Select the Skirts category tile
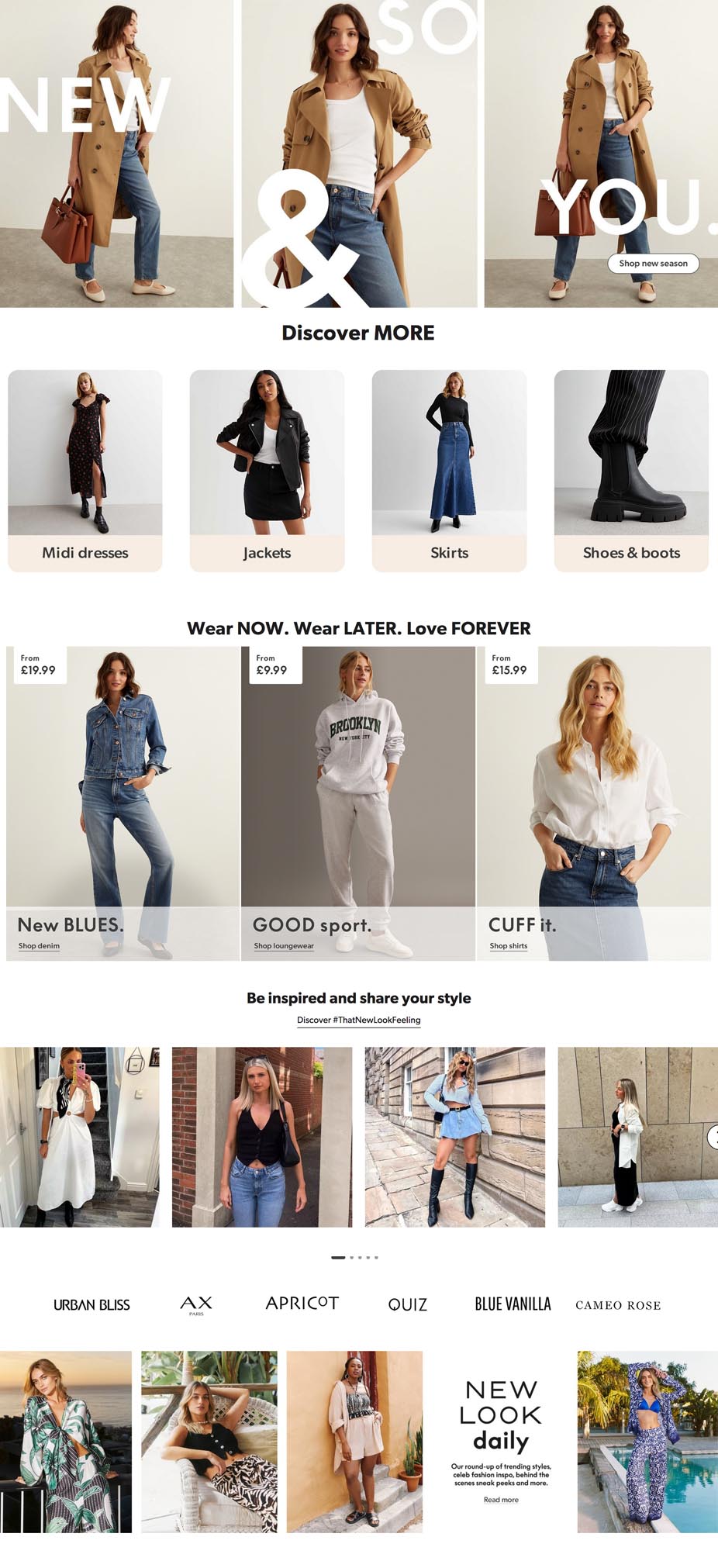The image size is (718, 1568). 449,471
